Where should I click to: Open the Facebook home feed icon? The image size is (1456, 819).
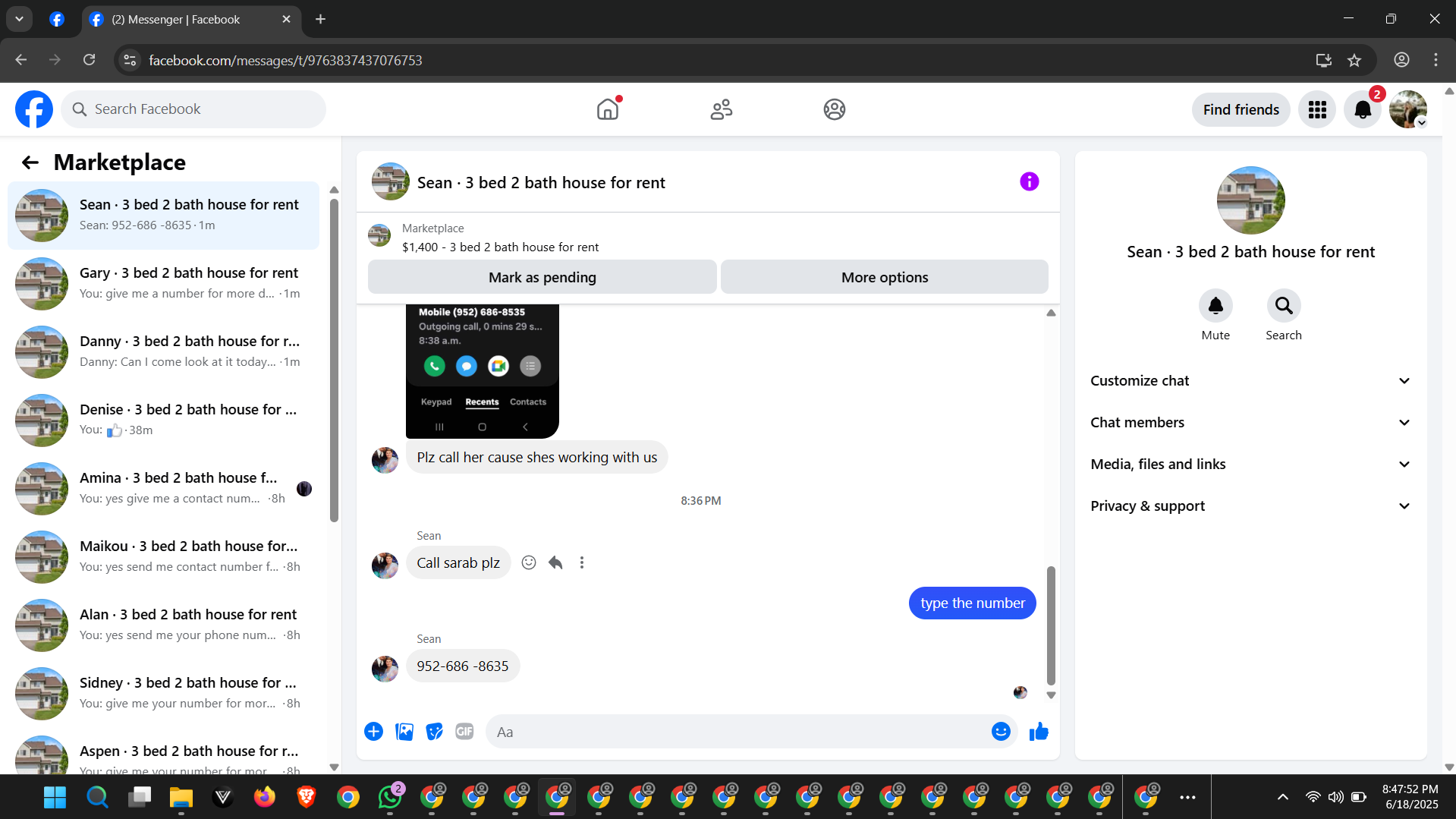click(608, 109)
